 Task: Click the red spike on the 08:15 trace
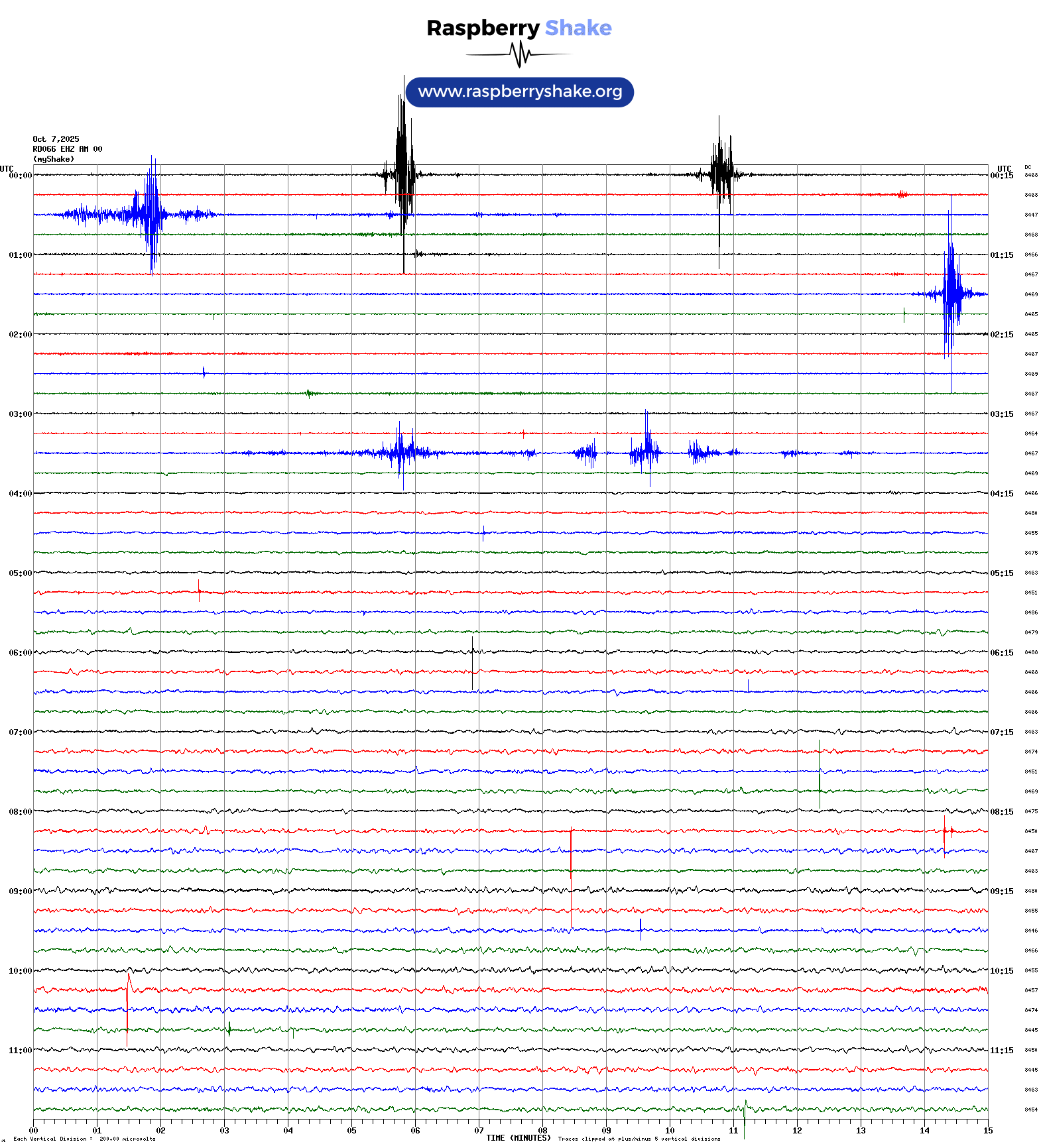[x=571, y=852]
